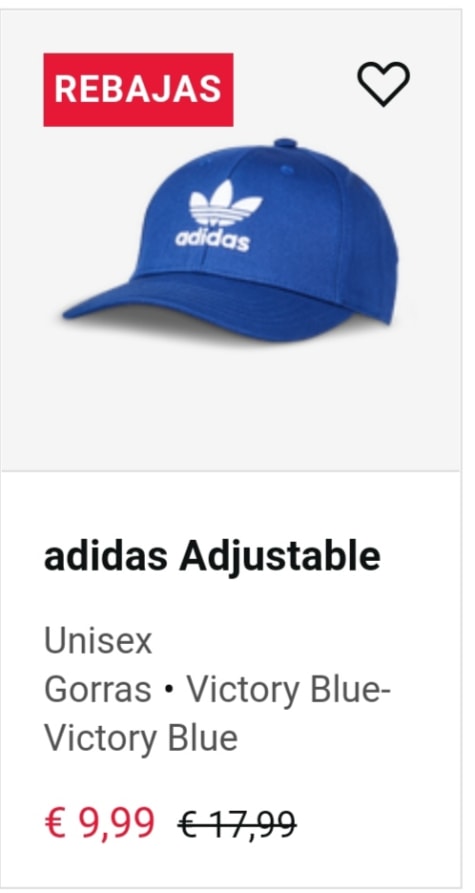Click the Victory Blue- text after Gorras
Viewport: 475px width, 893px height.
click(x=289, y=690)
